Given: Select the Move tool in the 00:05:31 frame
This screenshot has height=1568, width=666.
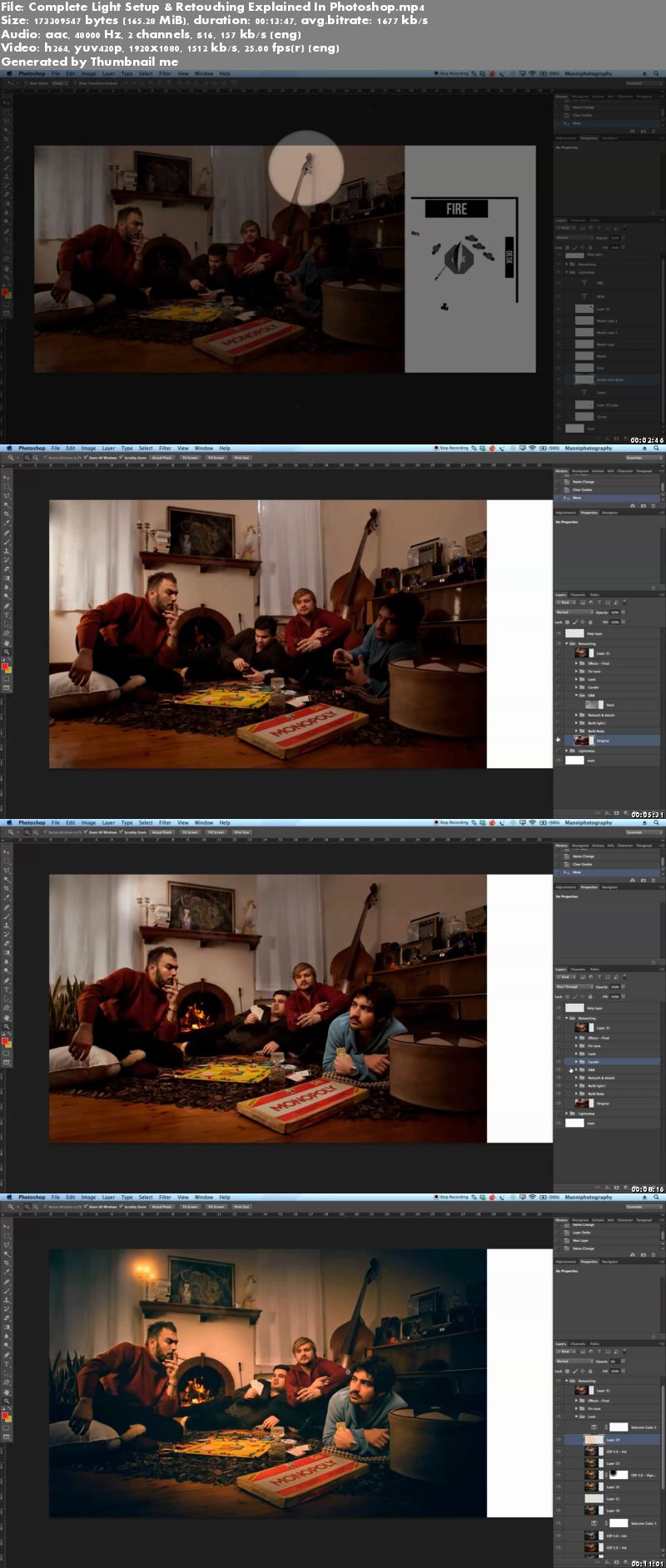Looking at the screenshot, I should [7, 477].
